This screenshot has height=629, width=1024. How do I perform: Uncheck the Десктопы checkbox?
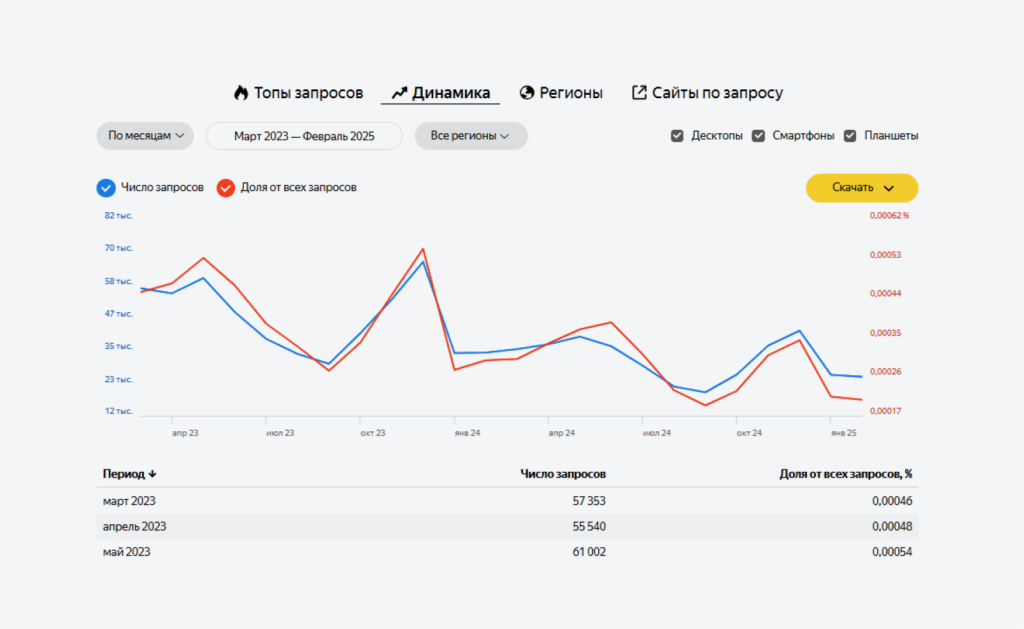click(x=677, y=136)
